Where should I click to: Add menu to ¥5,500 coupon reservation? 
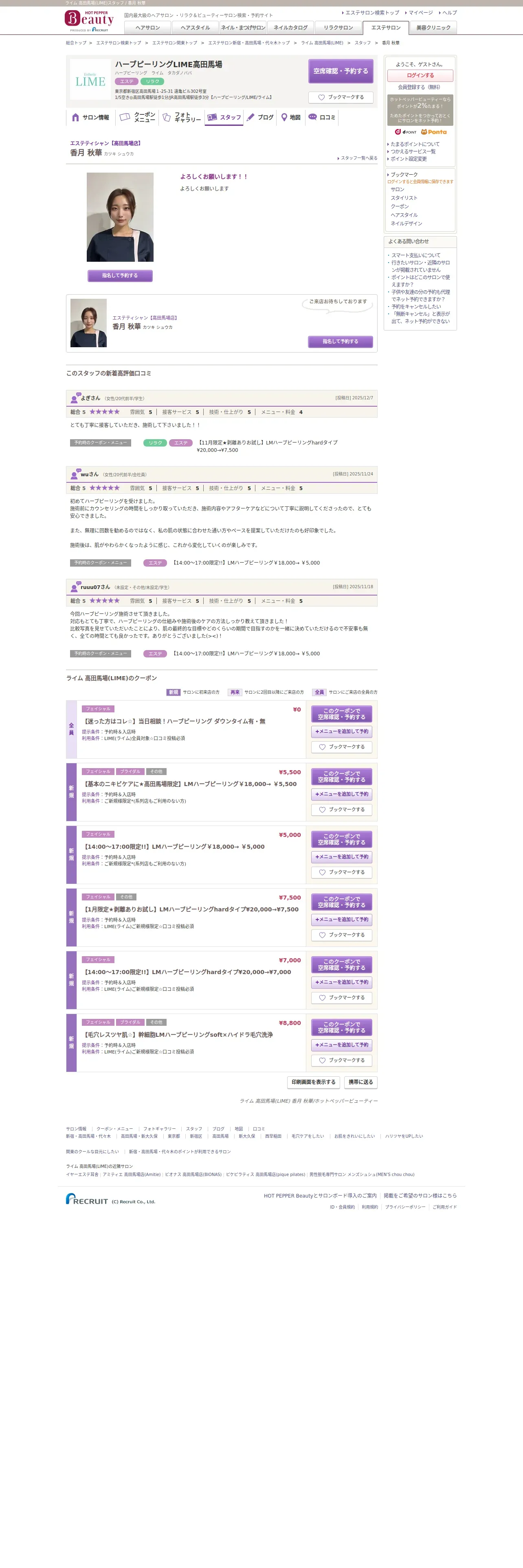[342, 794]
